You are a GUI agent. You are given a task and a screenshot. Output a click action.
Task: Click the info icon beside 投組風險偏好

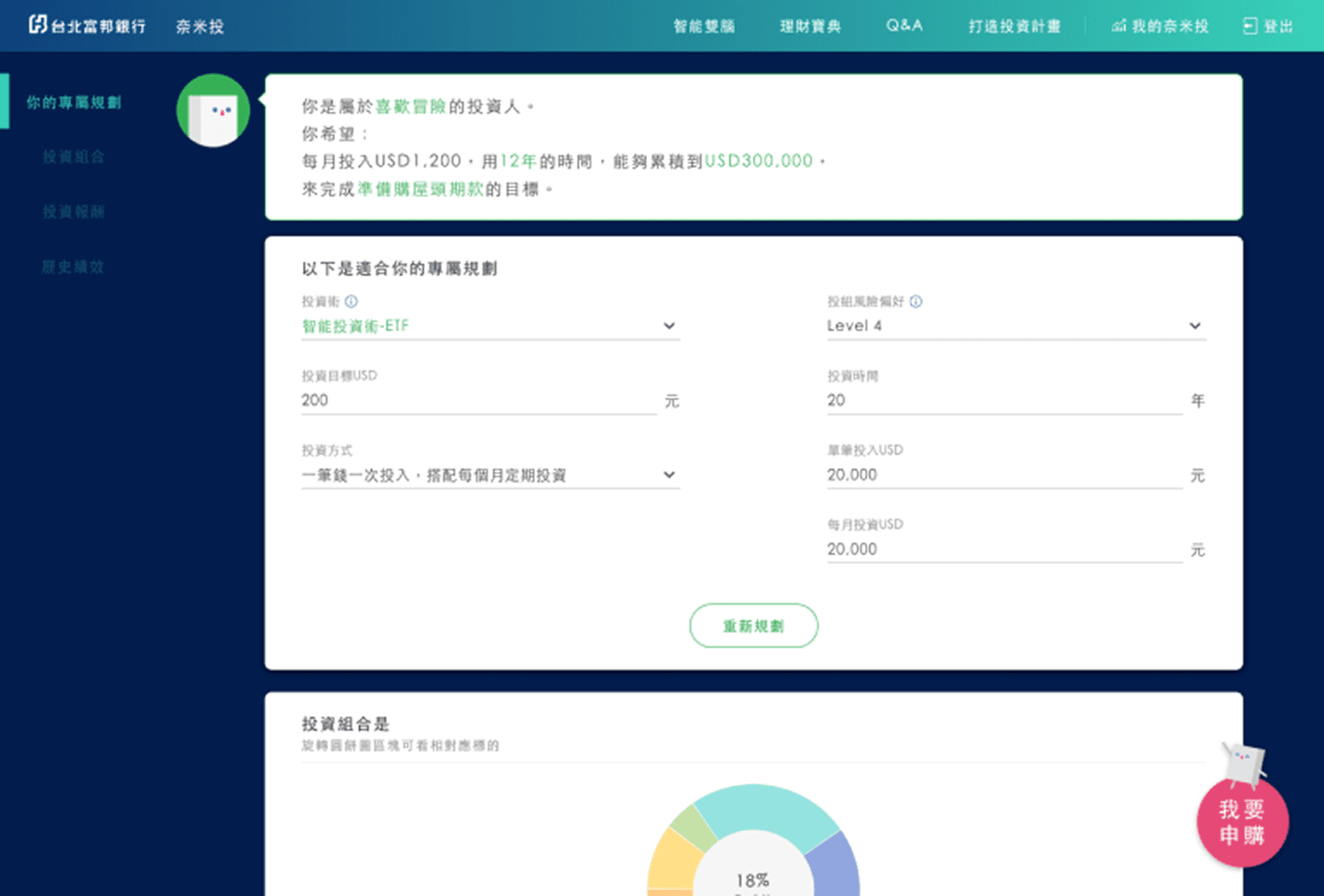tap(916, 302)
